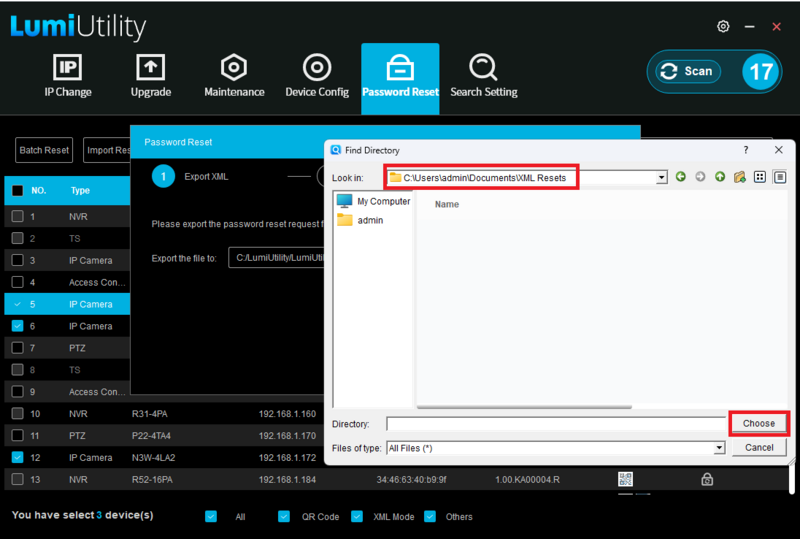This screenshot has width=800, height=539.
Task: Check the row 13 NVR checkbox
Action: click(x=17, y=479)
